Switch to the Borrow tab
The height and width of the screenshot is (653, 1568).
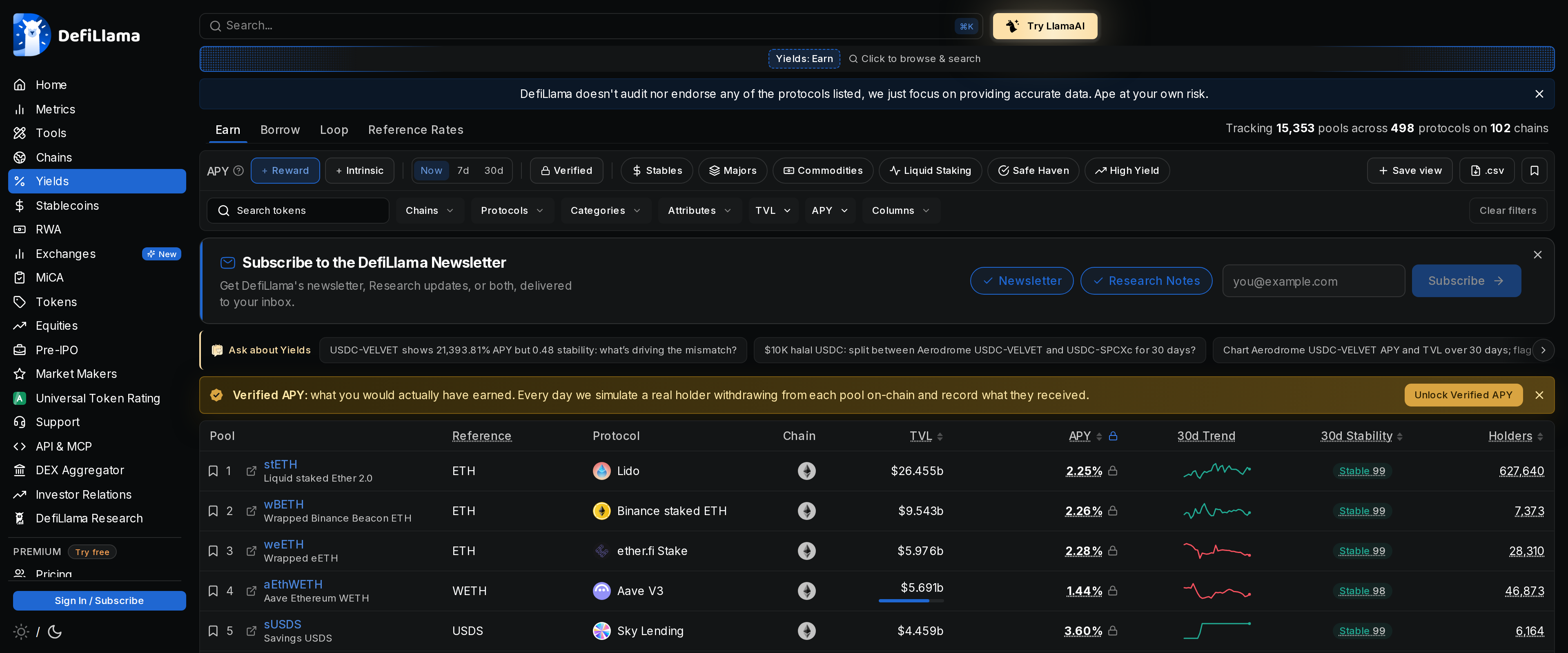tap(280, 130)
